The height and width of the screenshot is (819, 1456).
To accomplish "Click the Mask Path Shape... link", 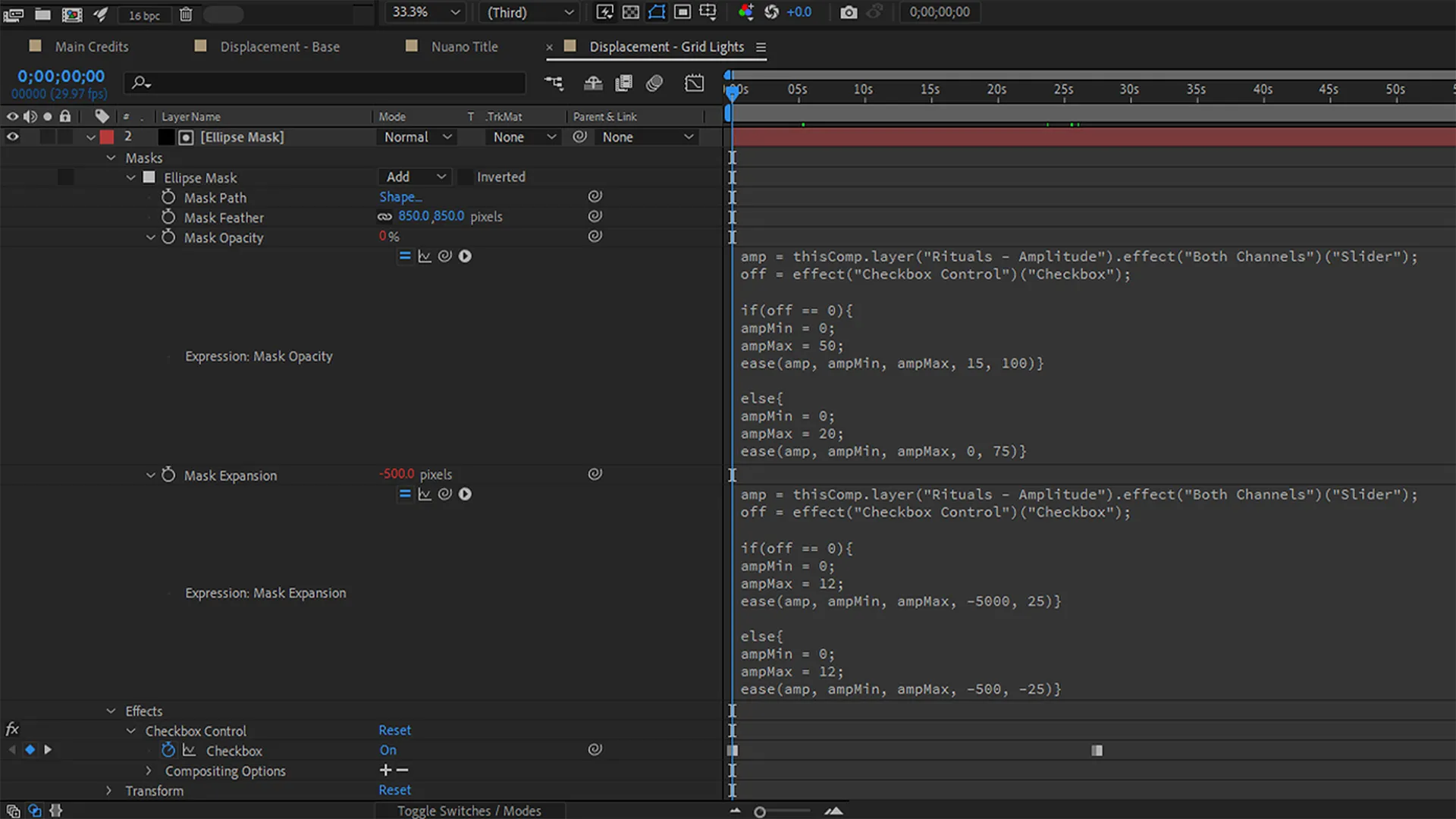I will pos(400,196).
